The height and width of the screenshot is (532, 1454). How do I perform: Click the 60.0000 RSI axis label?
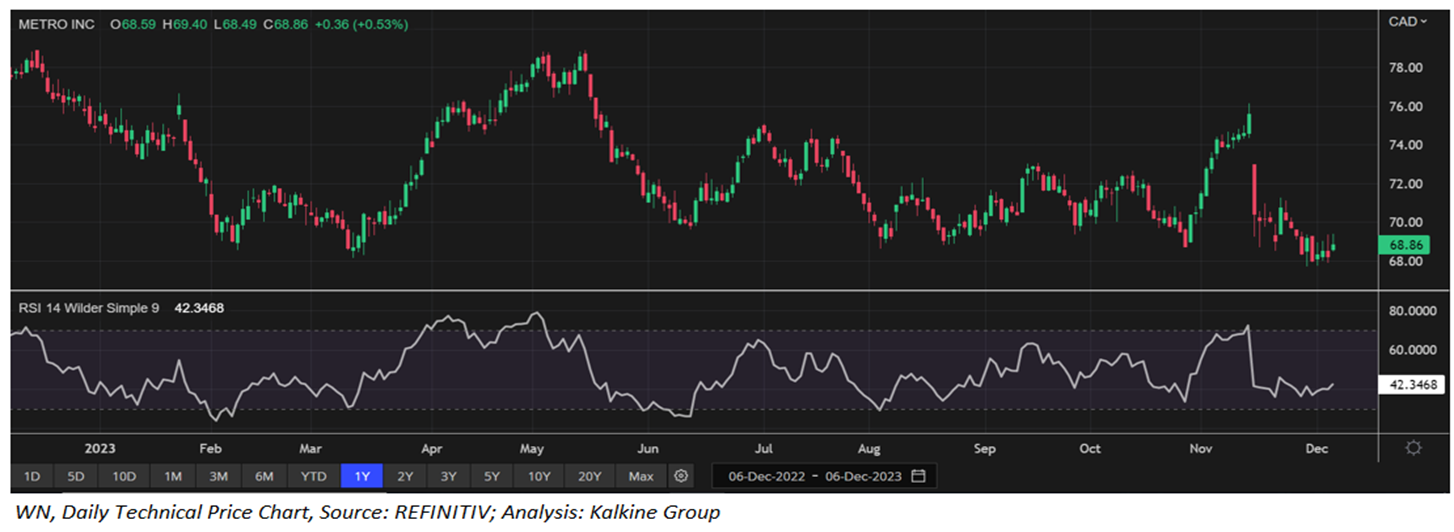(x=1413, y=350)
